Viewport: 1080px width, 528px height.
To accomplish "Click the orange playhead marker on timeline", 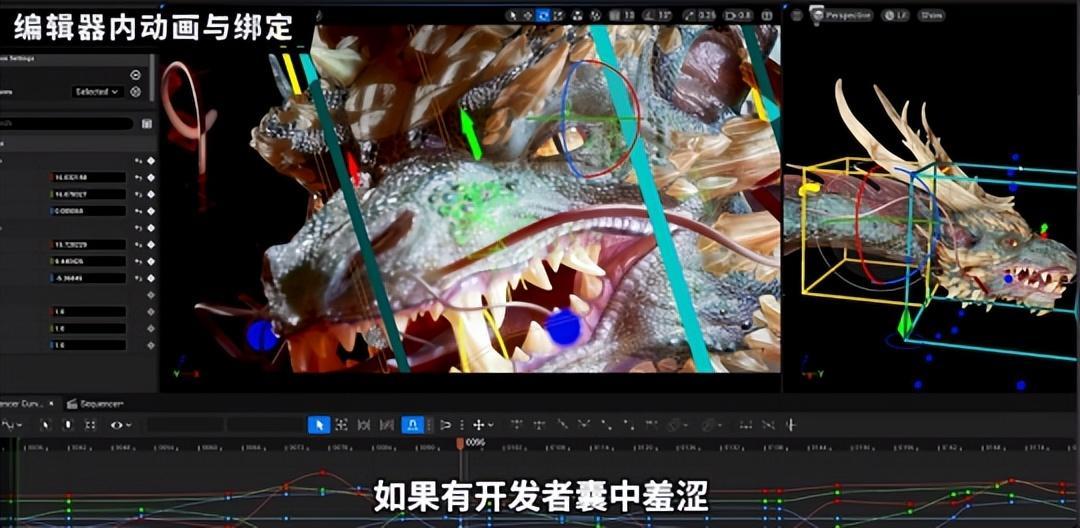I will [x=460, y=442].
